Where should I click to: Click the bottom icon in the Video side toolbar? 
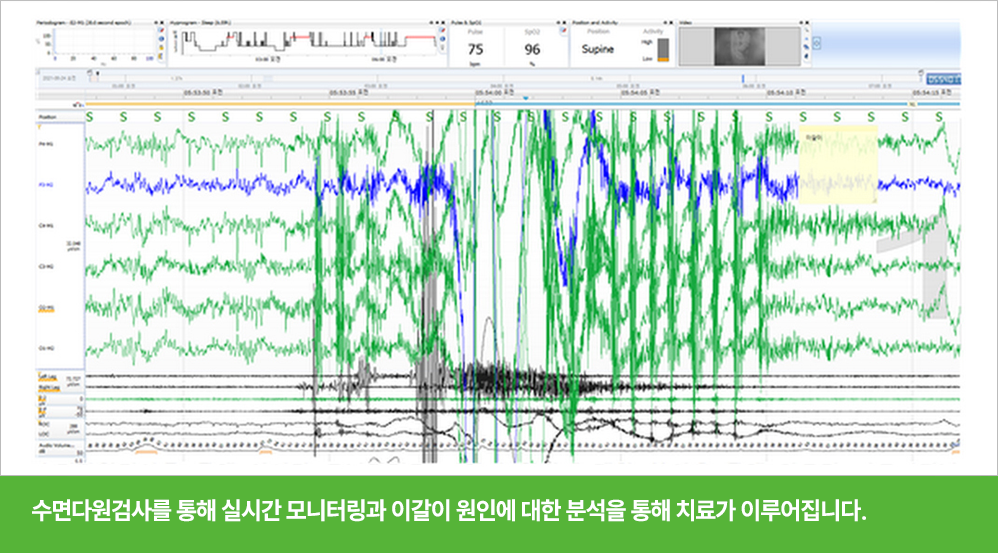pos(806,56)
